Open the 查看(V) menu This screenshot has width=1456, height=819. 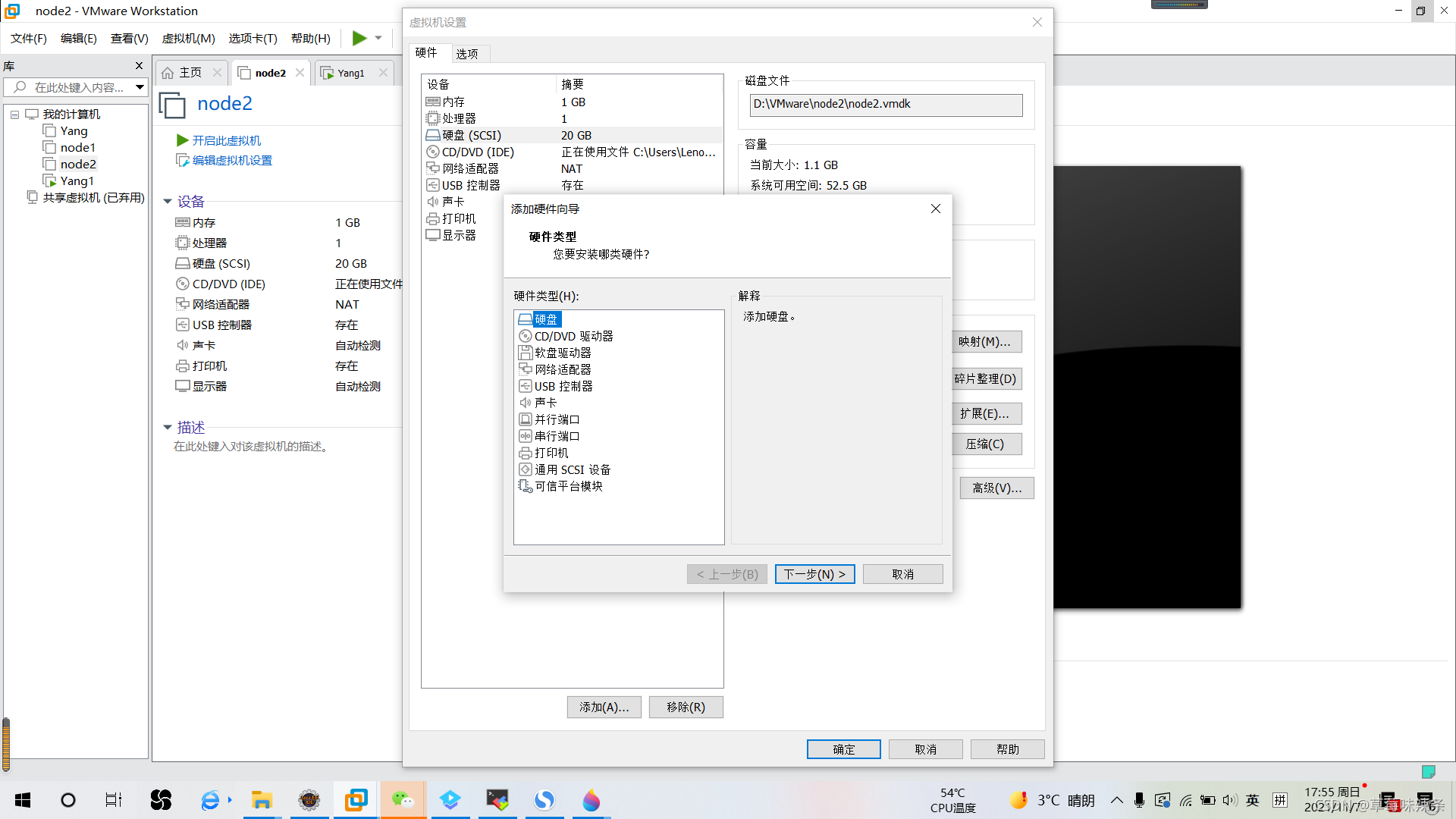tap(130, 38)
